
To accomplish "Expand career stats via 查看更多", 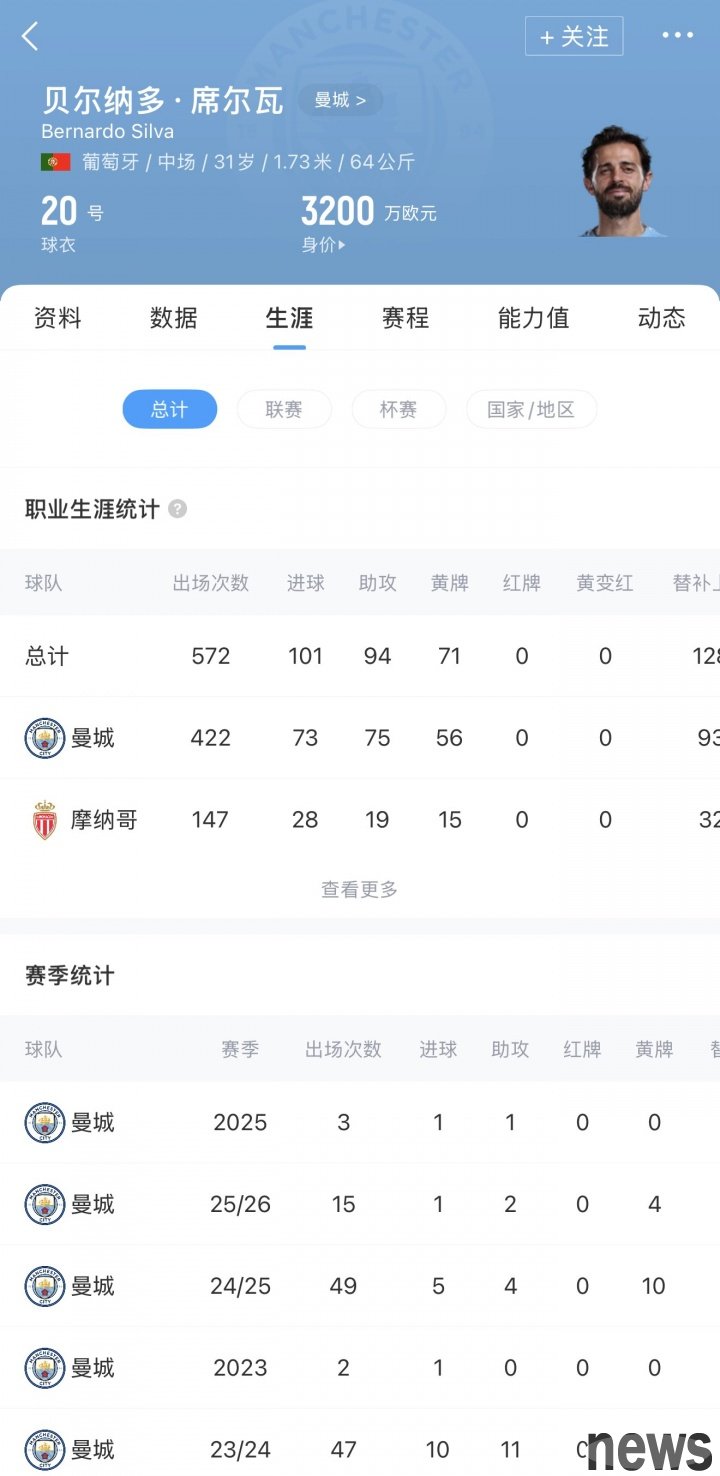I will coord(359,889).
